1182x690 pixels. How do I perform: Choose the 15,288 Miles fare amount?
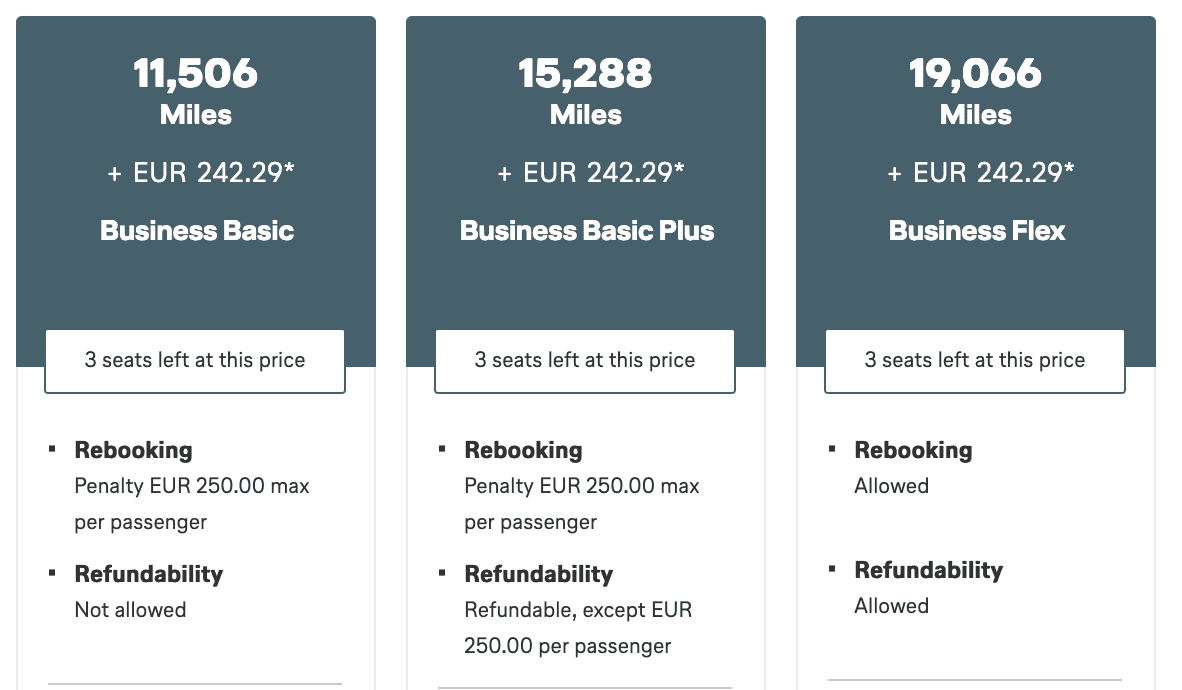coord(586,74)
